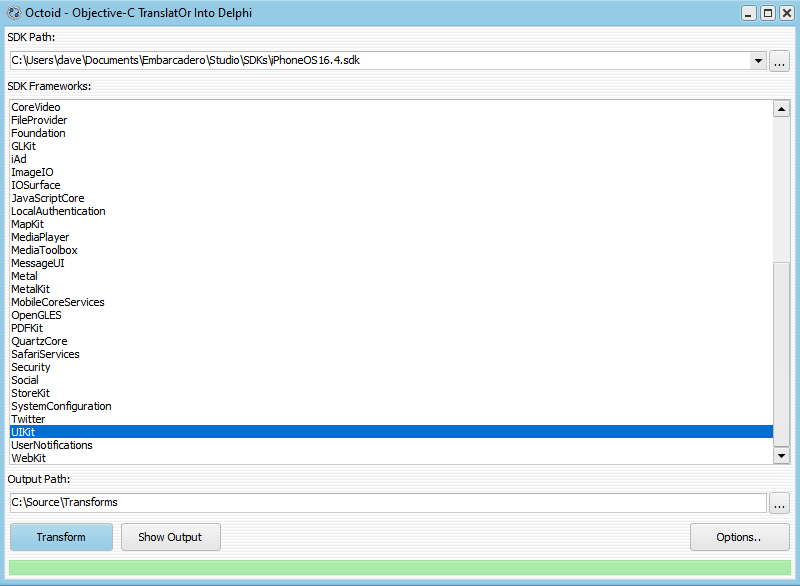Select MediaToolbox framework
This screenshot has width=800, height=586.
tap(391, 250)
